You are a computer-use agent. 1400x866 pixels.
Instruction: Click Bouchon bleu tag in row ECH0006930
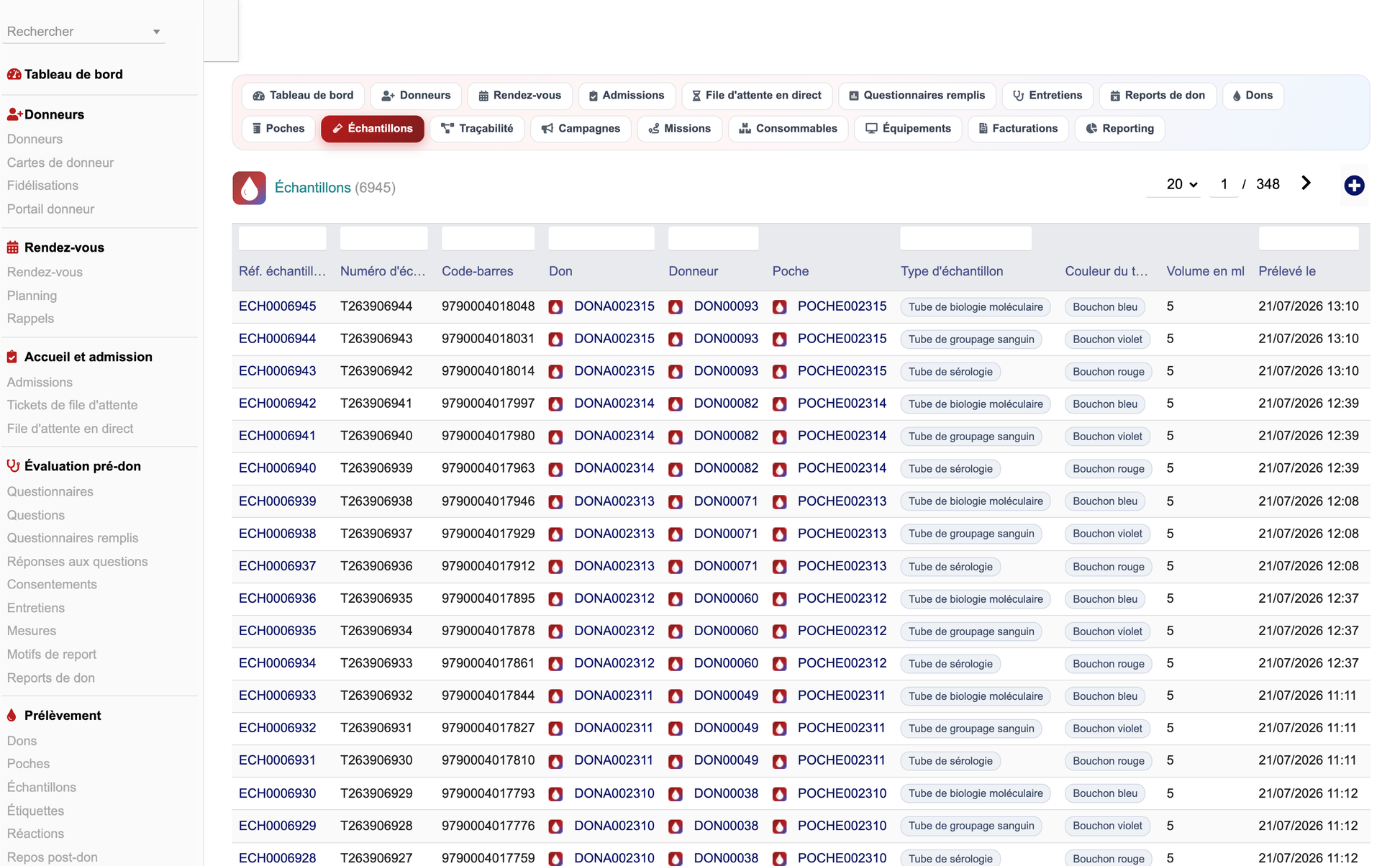[x=1105, y=793]
